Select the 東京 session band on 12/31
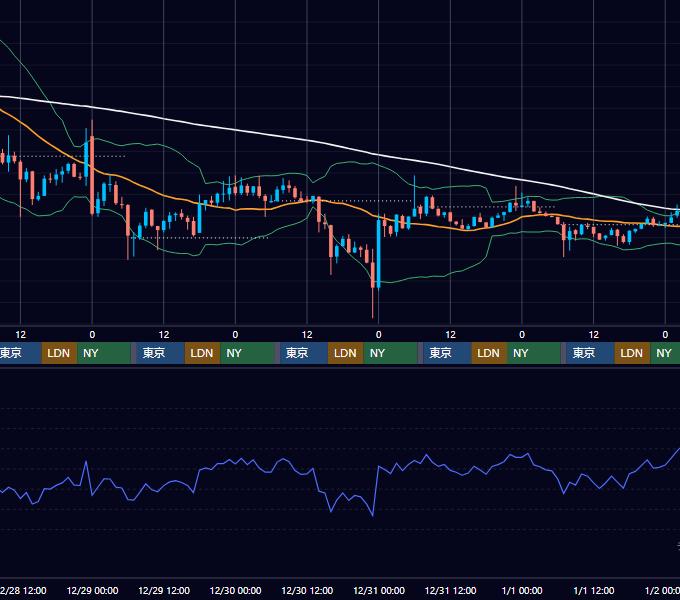Image resolution: width=680 pixels, height=600 pixels. (447, 353)
